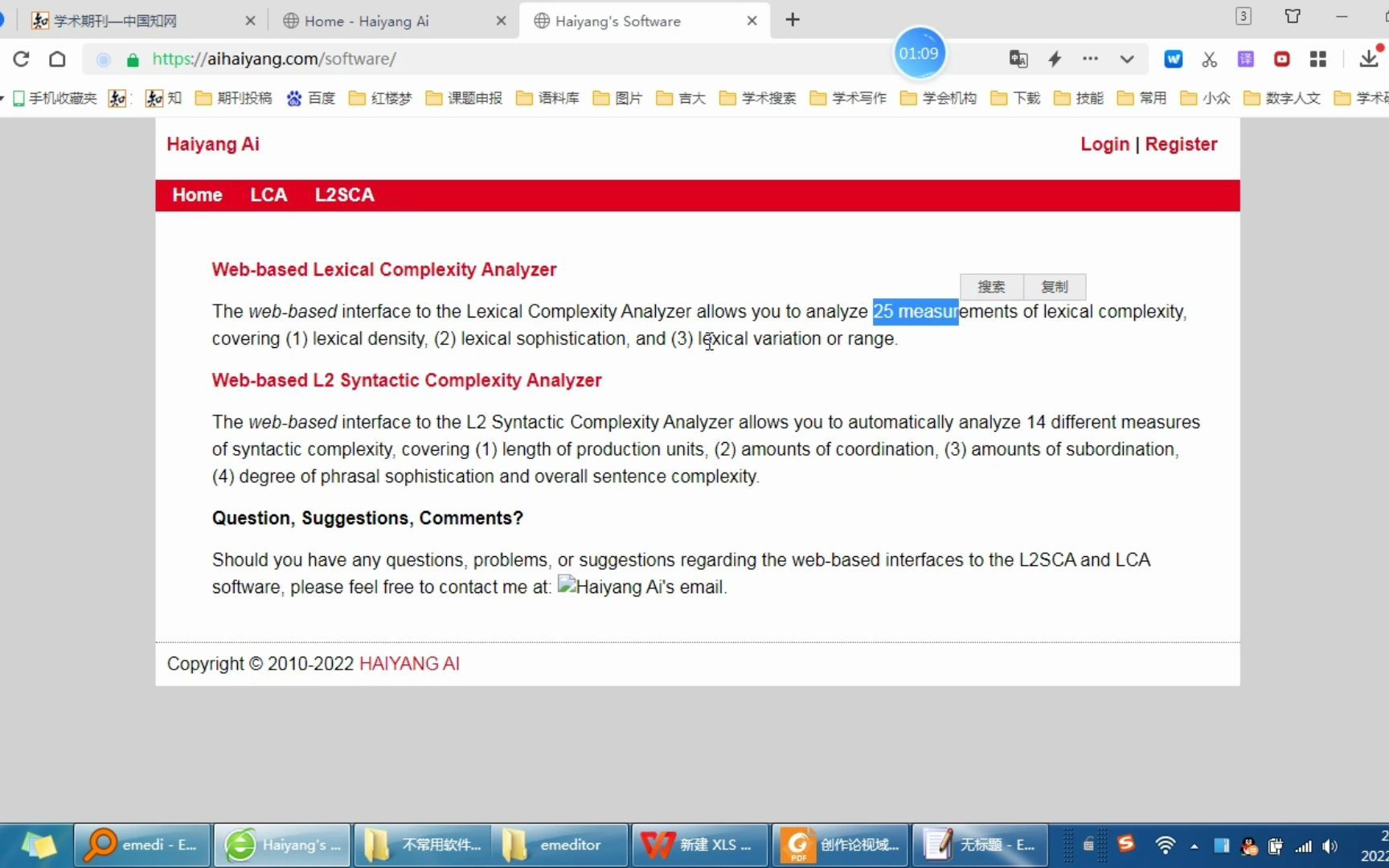This screenshot has width=1389, height=868.
Task: Open the 下载 bookmarks folder
Action: coord(1015,98)
